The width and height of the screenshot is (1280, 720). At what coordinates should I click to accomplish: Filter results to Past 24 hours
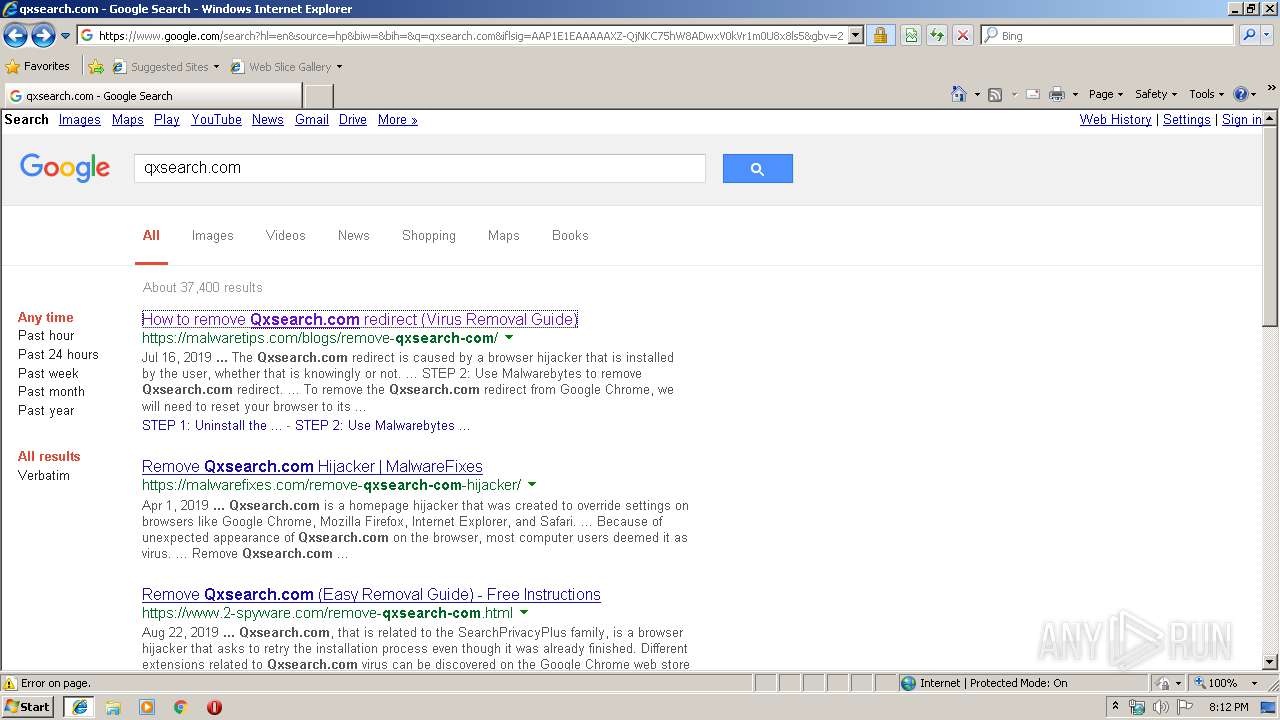coord(58,354)
